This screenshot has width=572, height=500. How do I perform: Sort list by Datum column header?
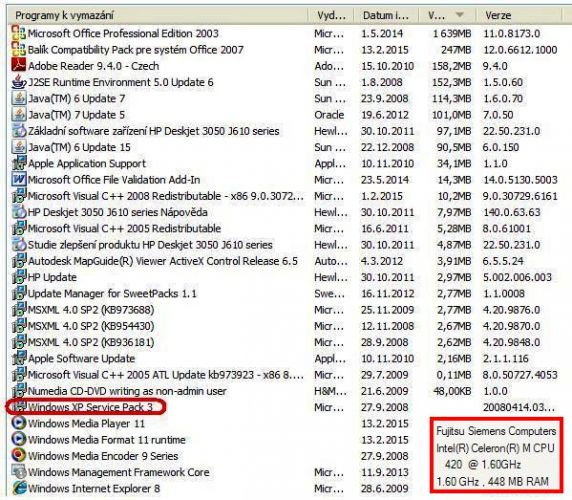(386, 15)
